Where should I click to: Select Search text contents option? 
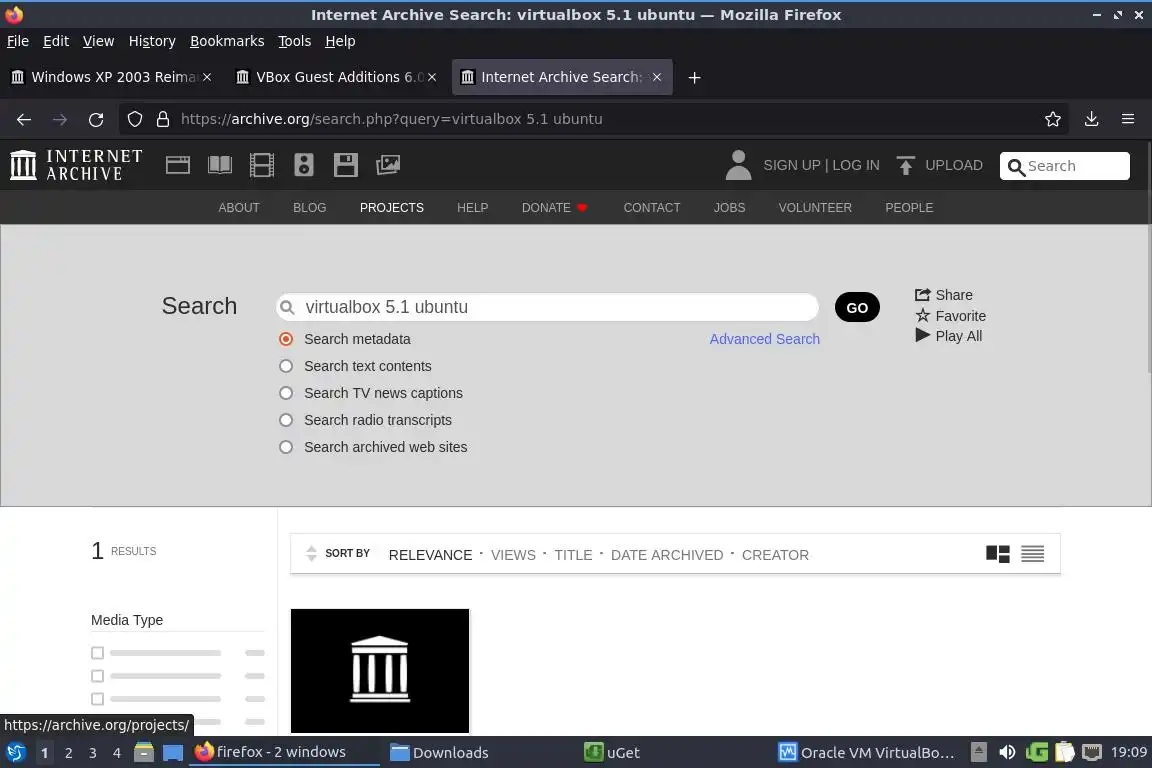coord(286,366)
